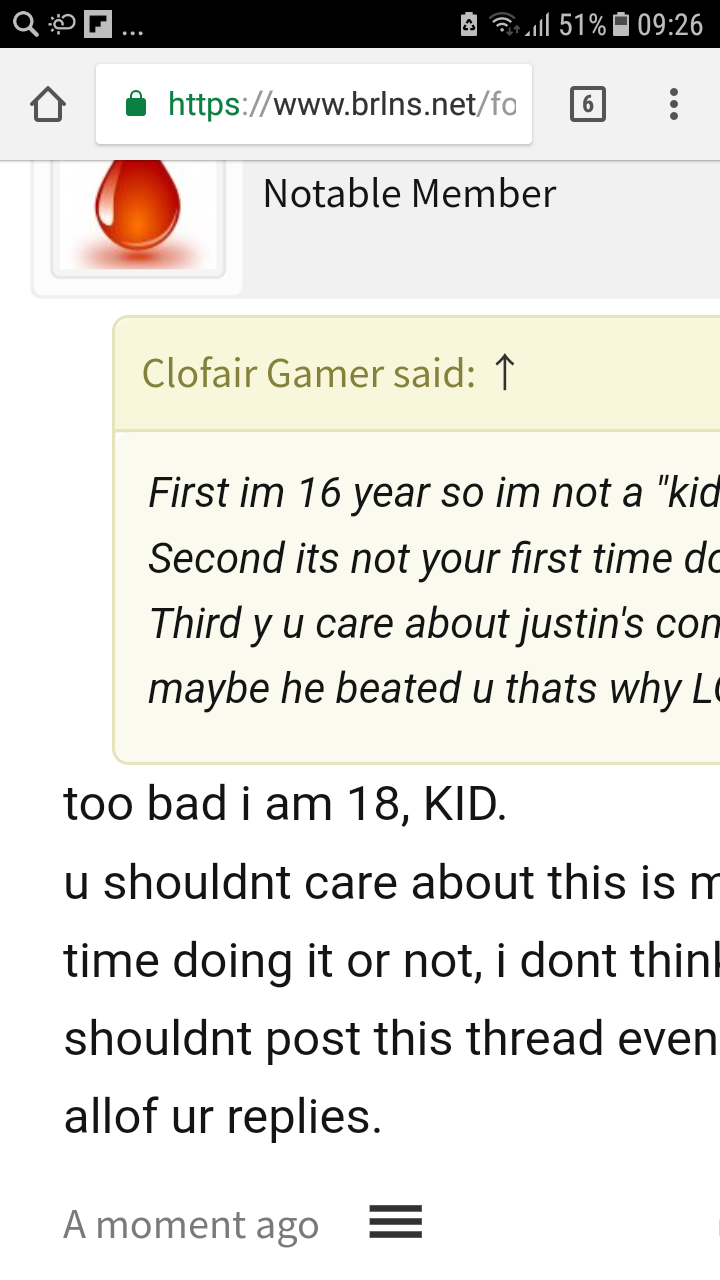The width and height of the screenshot is (720, 1280).
Task: Tap the search magnifier icon in the status bar
Action: (25, 24)
